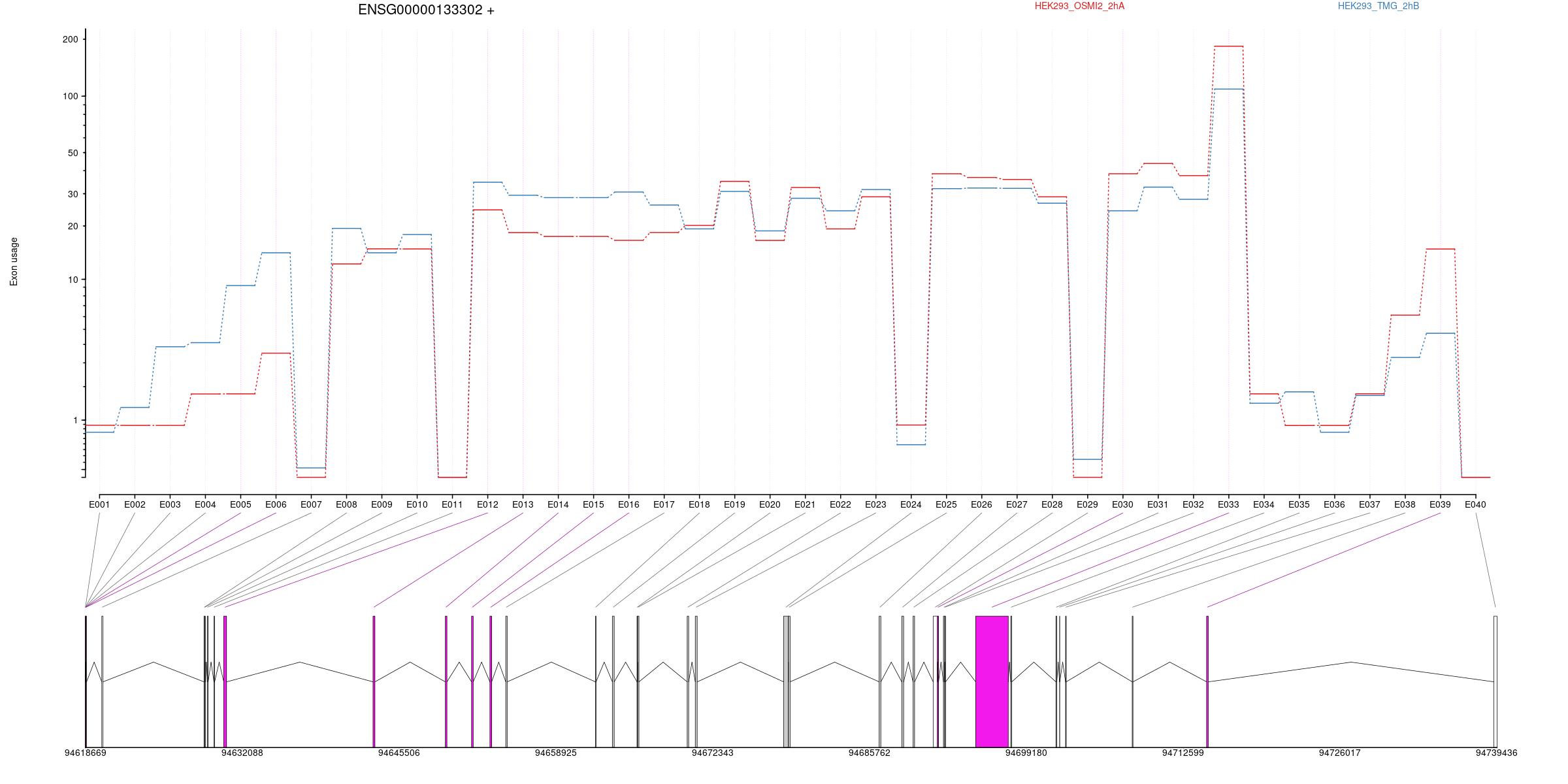Screen dimensions: 1568x784
Task: Select the gene title ENSG00000133302 +
Action: pyautogui.click(x=426, y=10)
